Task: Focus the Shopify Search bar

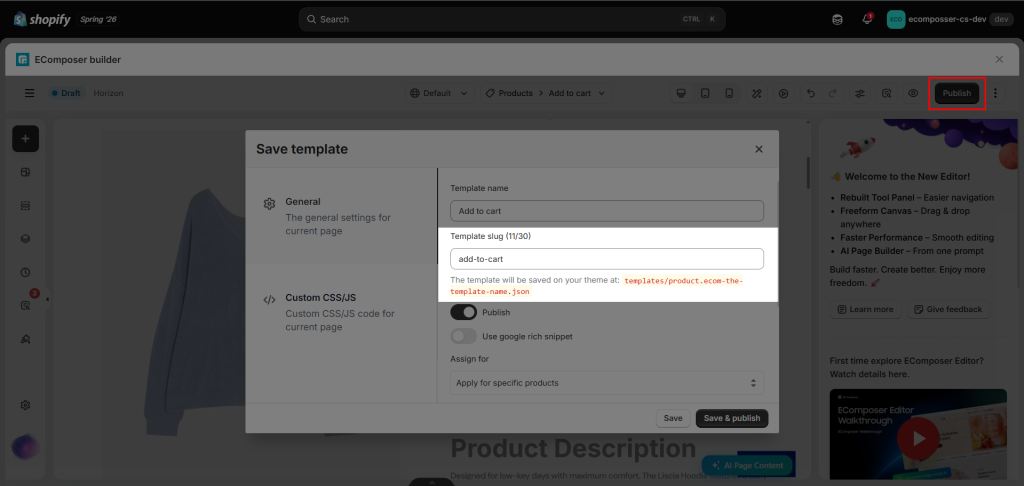Action: 512,19
